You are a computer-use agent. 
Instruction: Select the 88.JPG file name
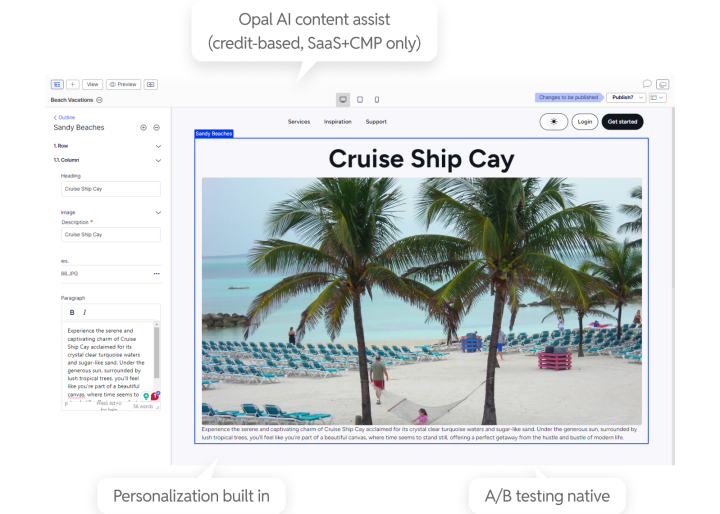(69, 274)
